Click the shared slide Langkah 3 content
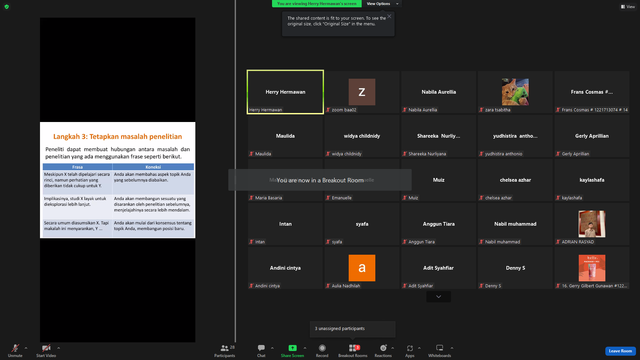Screen dimensions: 640x360 (118, 180)
